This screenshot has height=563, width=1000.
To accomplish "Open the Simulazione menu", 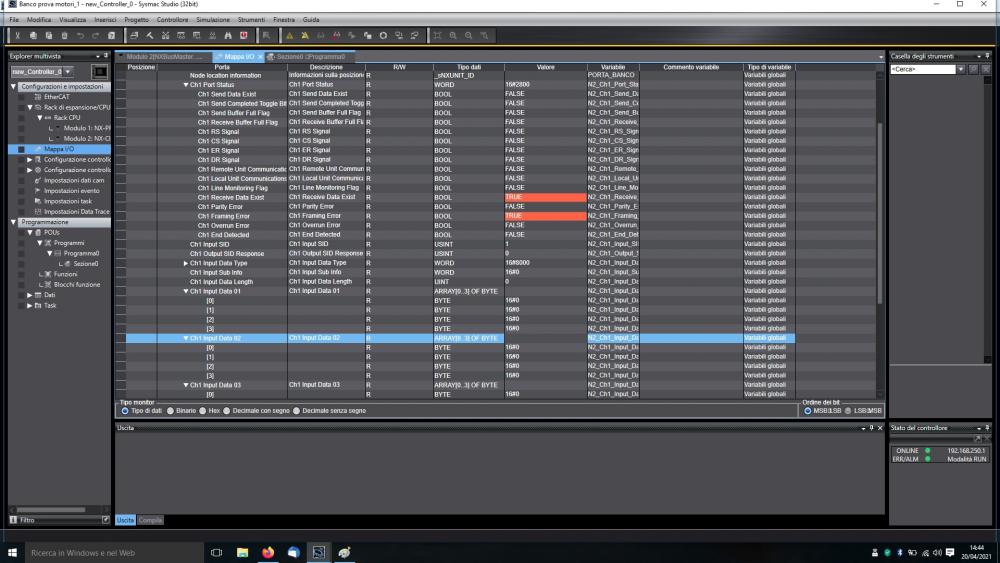I will click(x=213, y=20).
